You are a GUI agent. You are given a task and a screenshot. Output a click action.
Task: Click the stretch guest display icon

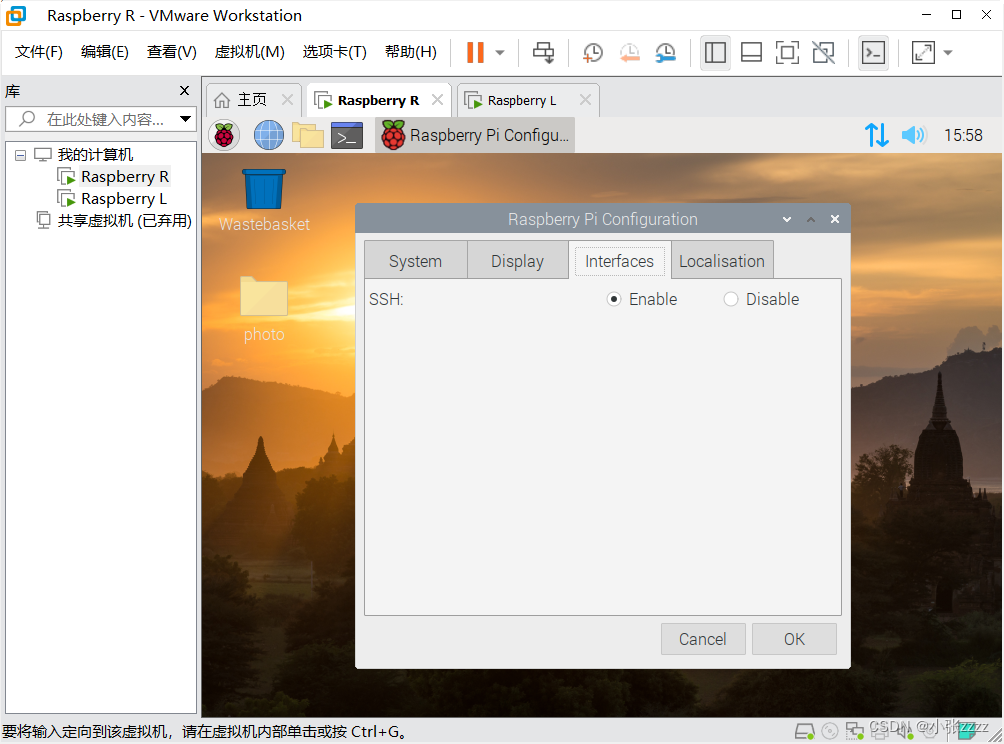point(923,53)
